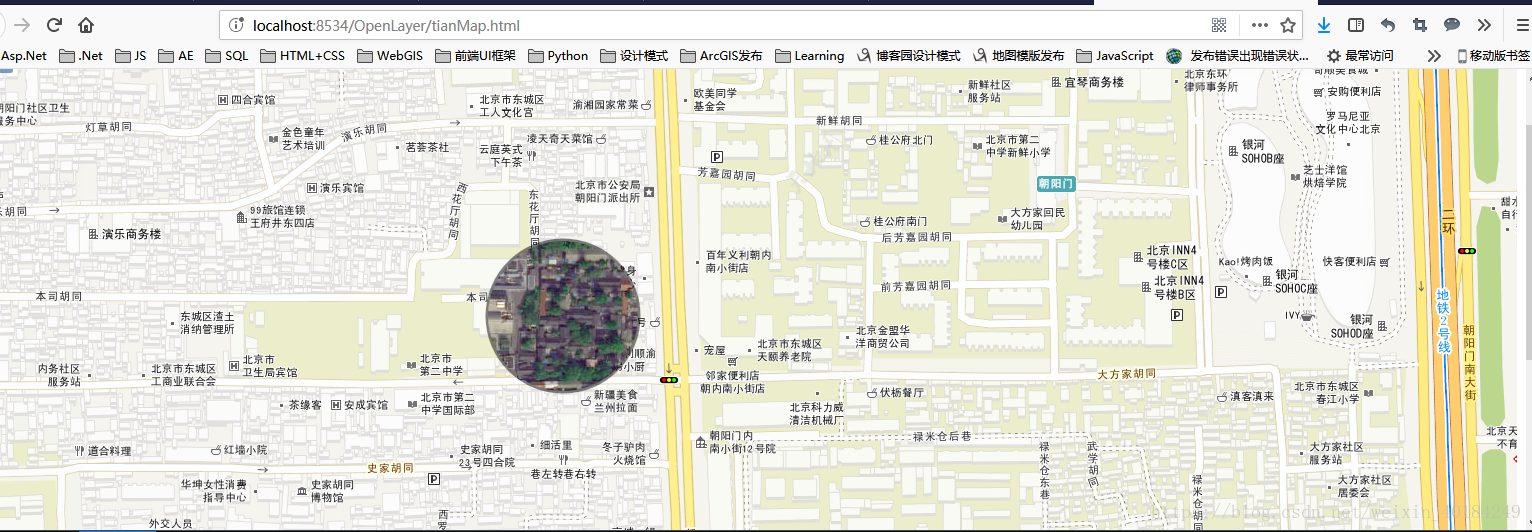This screenshot has width=1532, height=532.
Task: Open the 博客园设计模式 bookmark
Action: point(908,56)
